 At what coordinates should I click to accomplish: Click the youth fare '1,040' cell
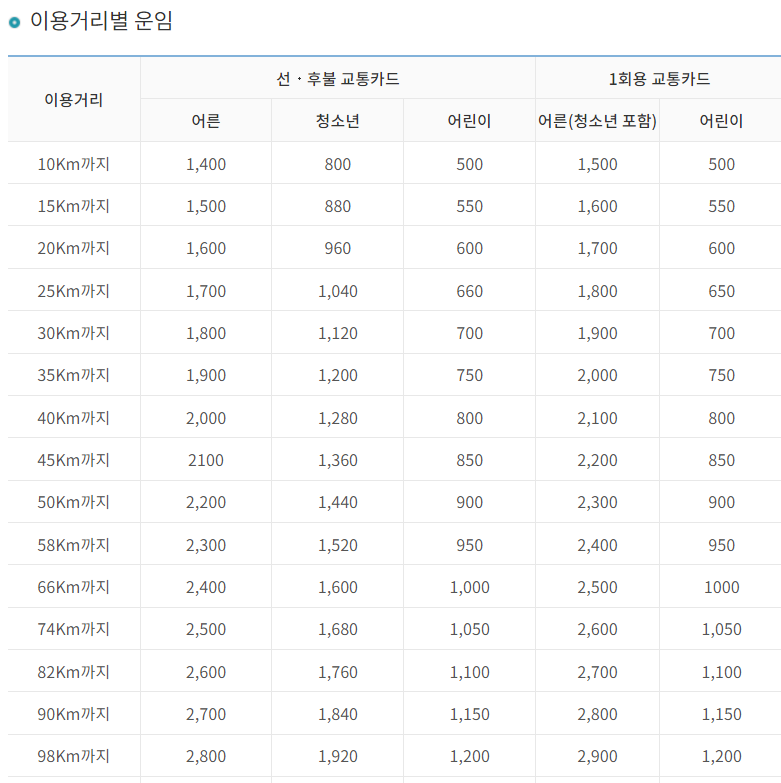point(338,291)
